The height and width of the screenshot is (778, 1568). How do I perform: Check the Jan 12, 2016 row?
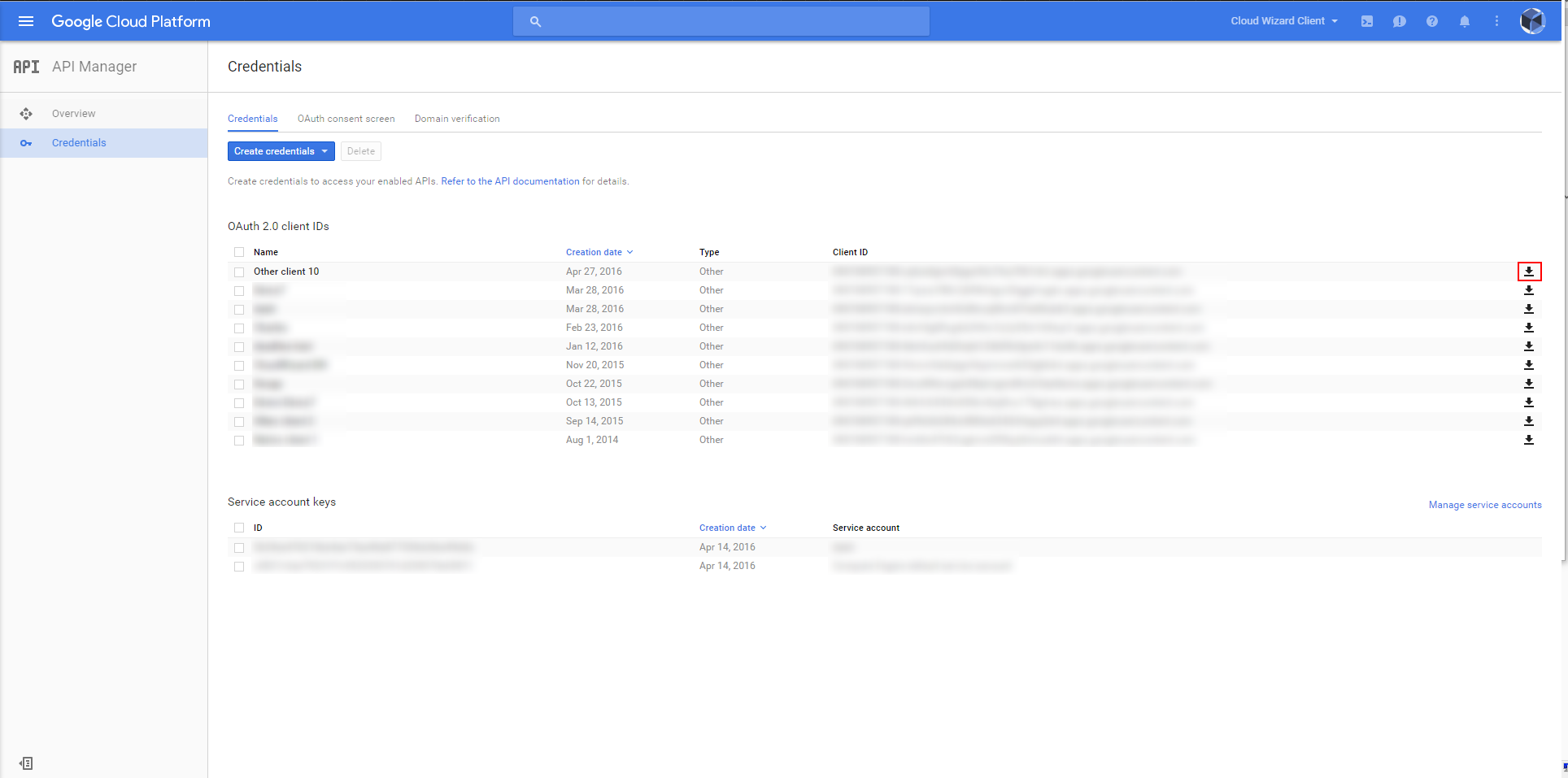click(239, 347)
